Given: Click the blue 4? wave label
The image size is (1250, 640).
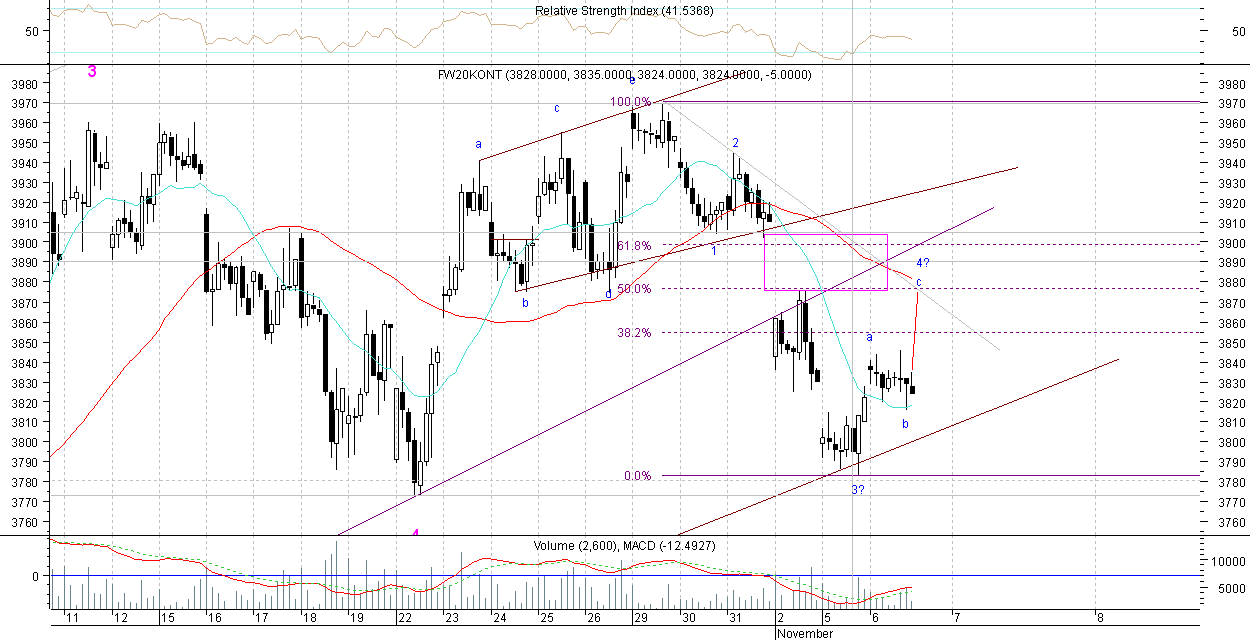Looking at the screenshot, I should pos(924,263).
